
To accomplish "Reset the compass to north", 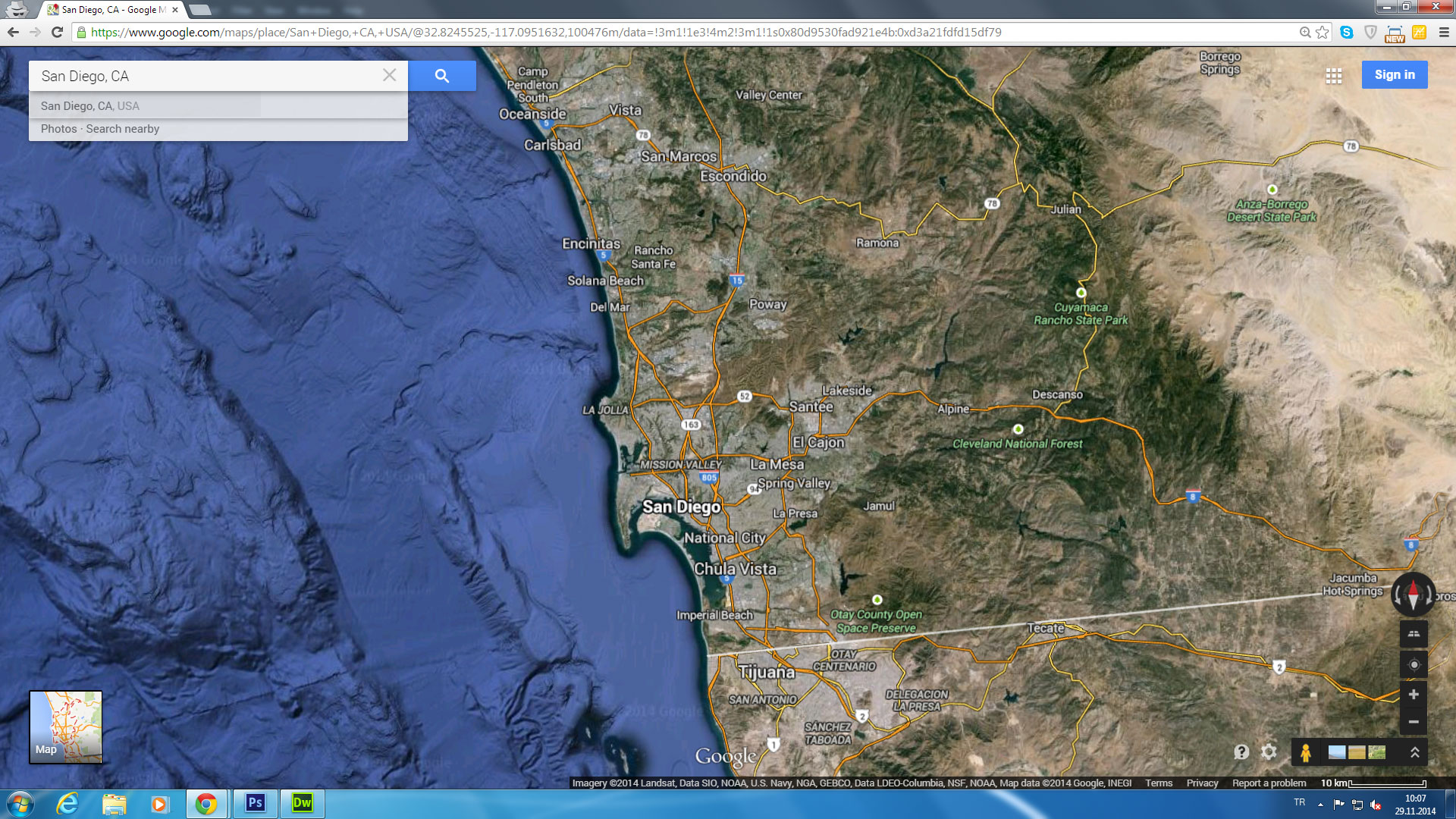I will [1413, 594].
